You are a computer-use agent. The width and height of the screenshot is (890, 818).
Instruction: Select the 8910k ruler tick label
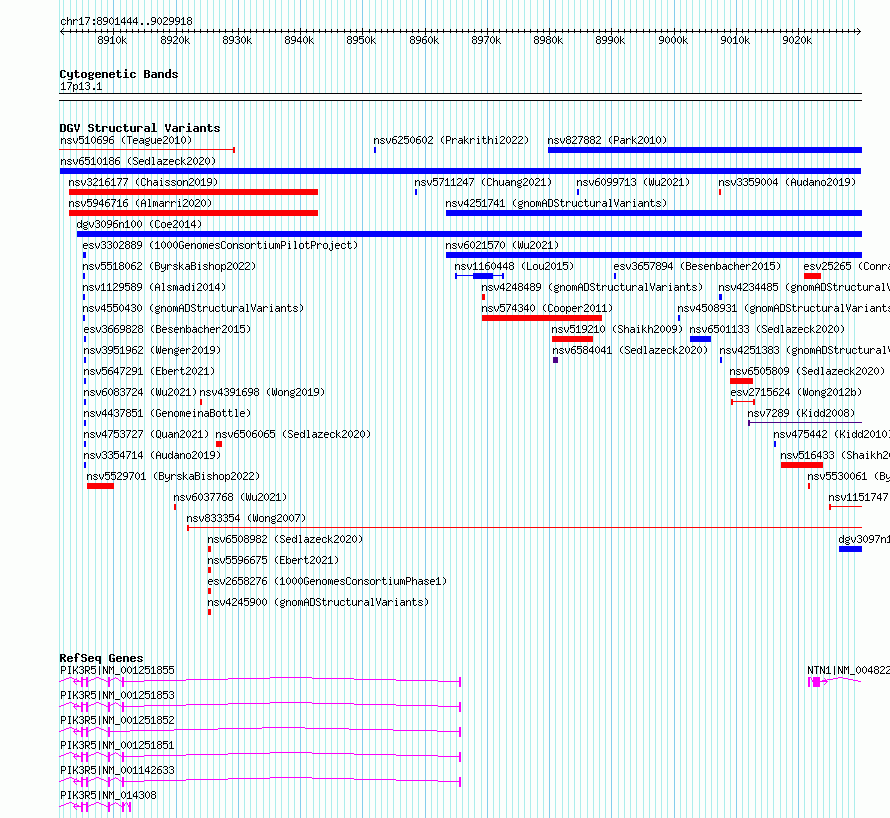click(112, 40)
